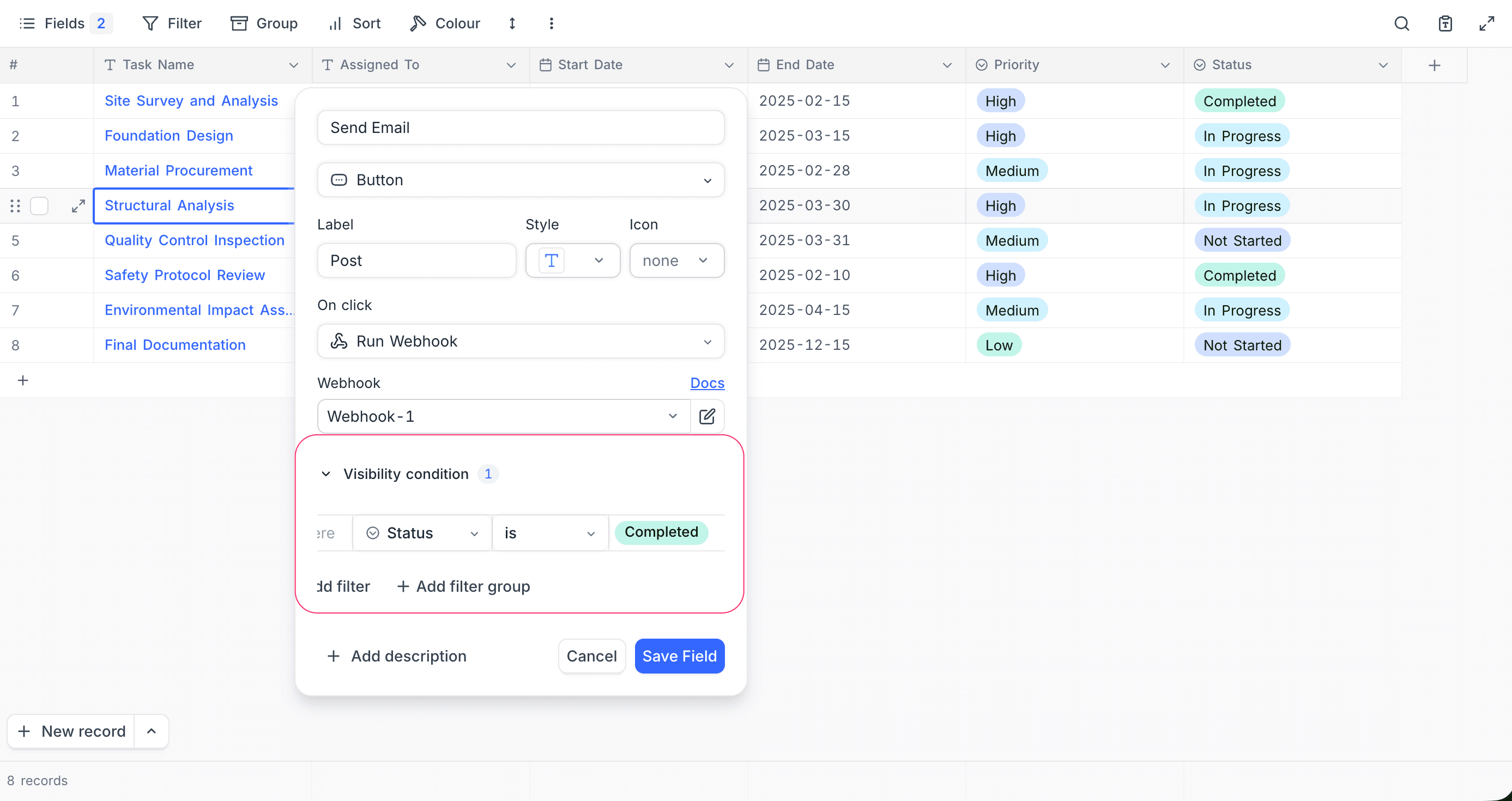
Task: Click the search magnifier icon
Action: pos(1402,23)
